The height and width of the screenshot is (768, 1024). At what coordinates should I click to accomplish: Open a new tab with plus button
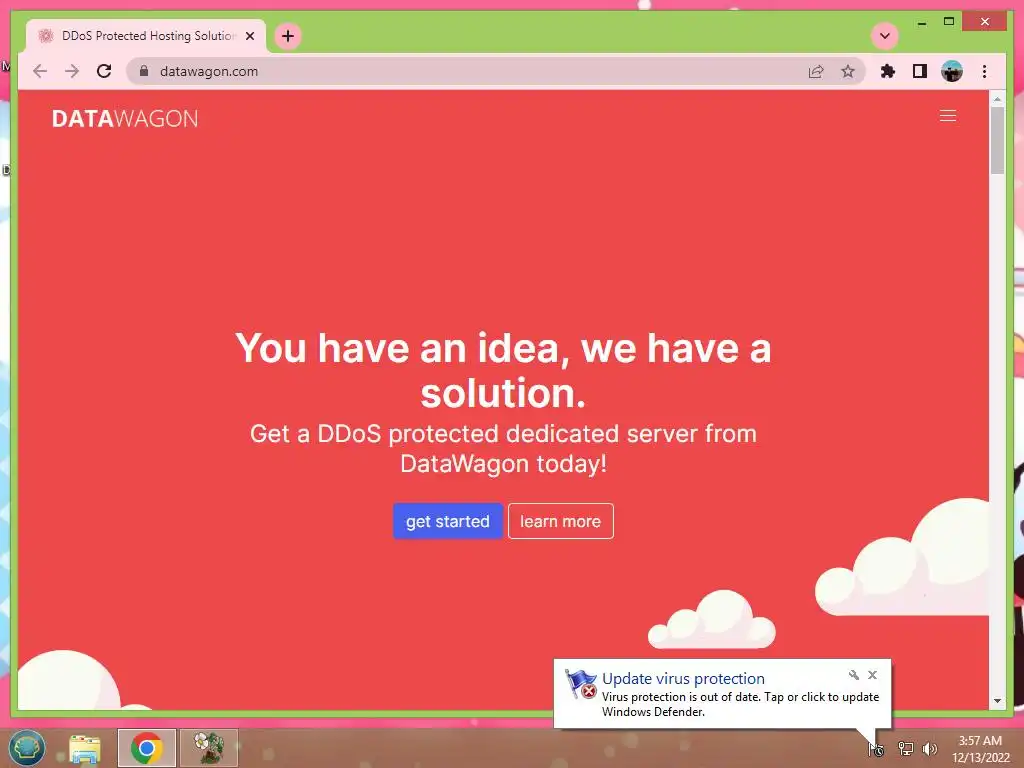[288, 36]
